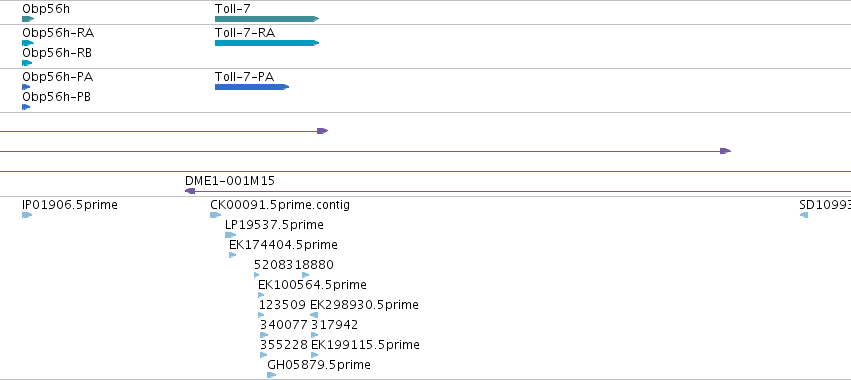Image resolution: width=851 pixels, height=380 pixels.
Task: Select the Toll-7 gene arrow bar
Action: pyautogui.click(x=267, y=19)
